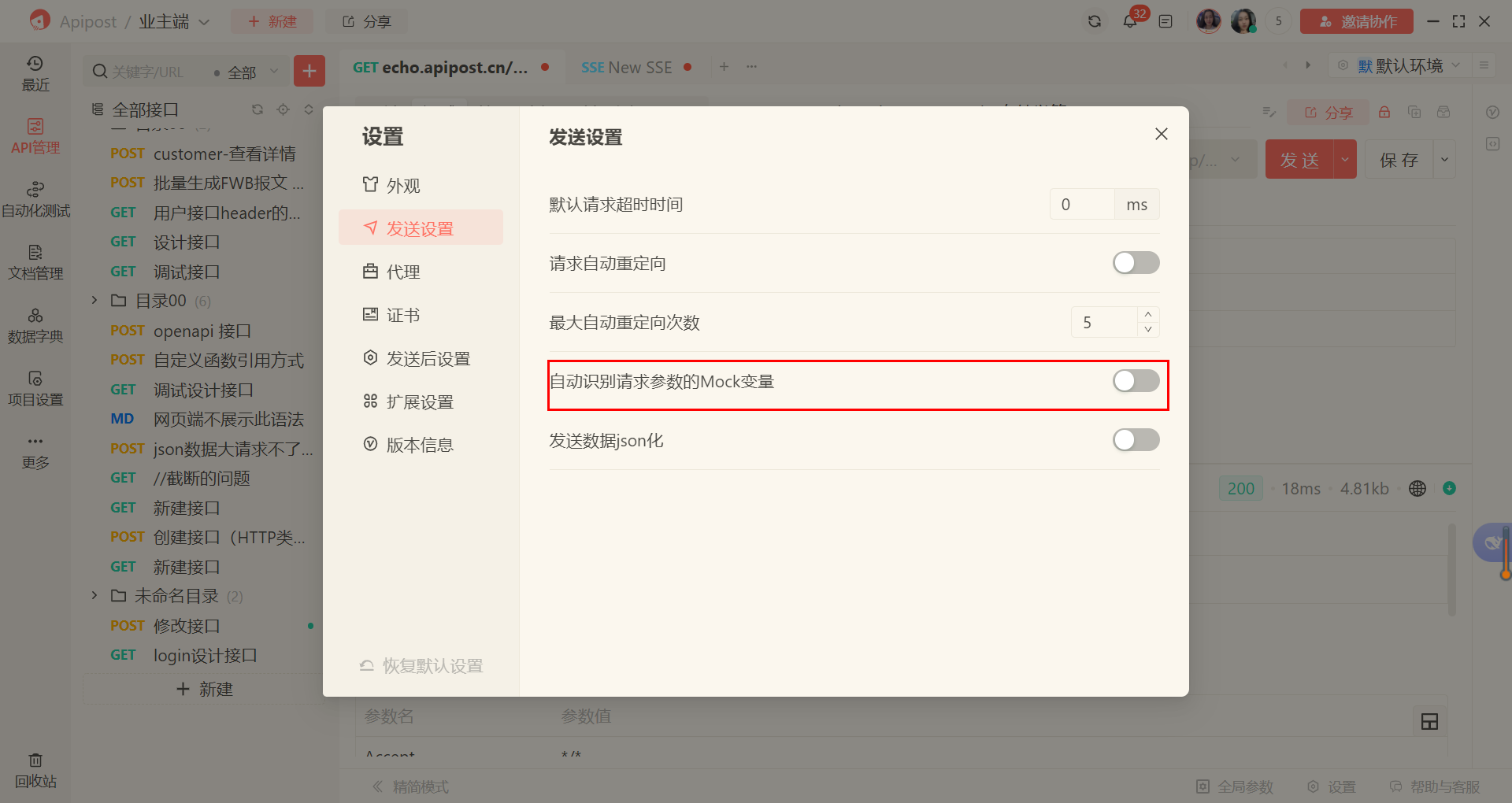This screenshot has width=1512, height=803.
Task: Select 发送设置 in settings menu
Action: [421, 228]
